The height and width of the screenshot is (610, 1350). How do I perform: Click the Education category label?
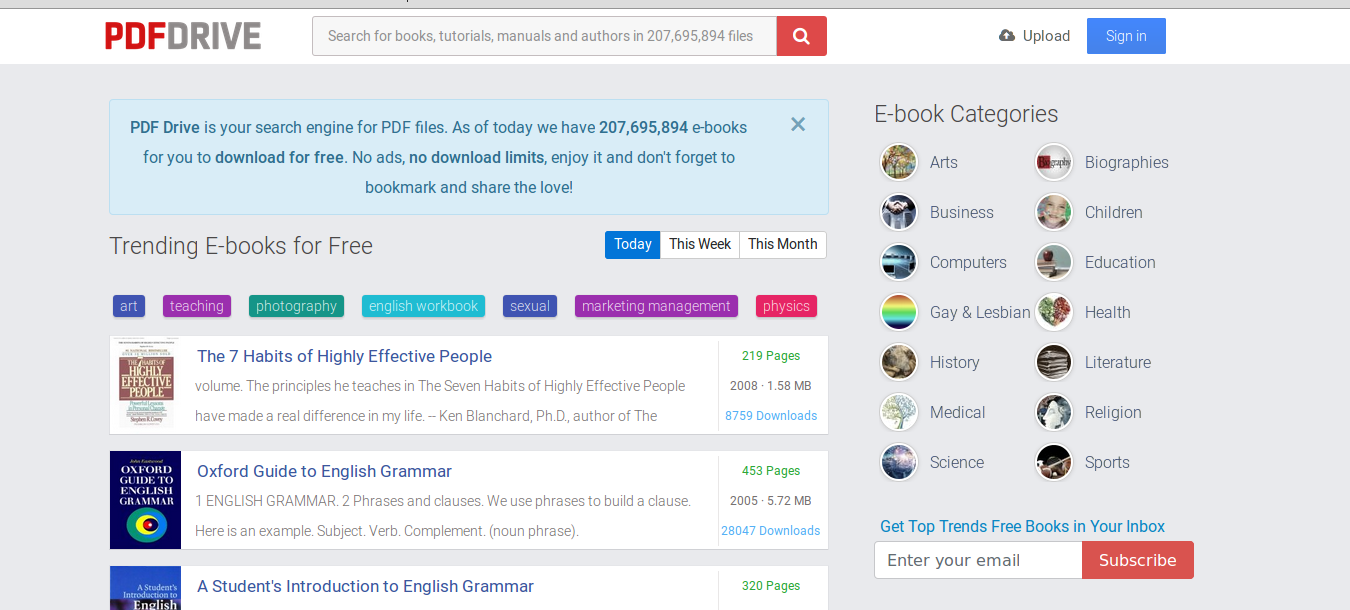(x=1120, y=262)
